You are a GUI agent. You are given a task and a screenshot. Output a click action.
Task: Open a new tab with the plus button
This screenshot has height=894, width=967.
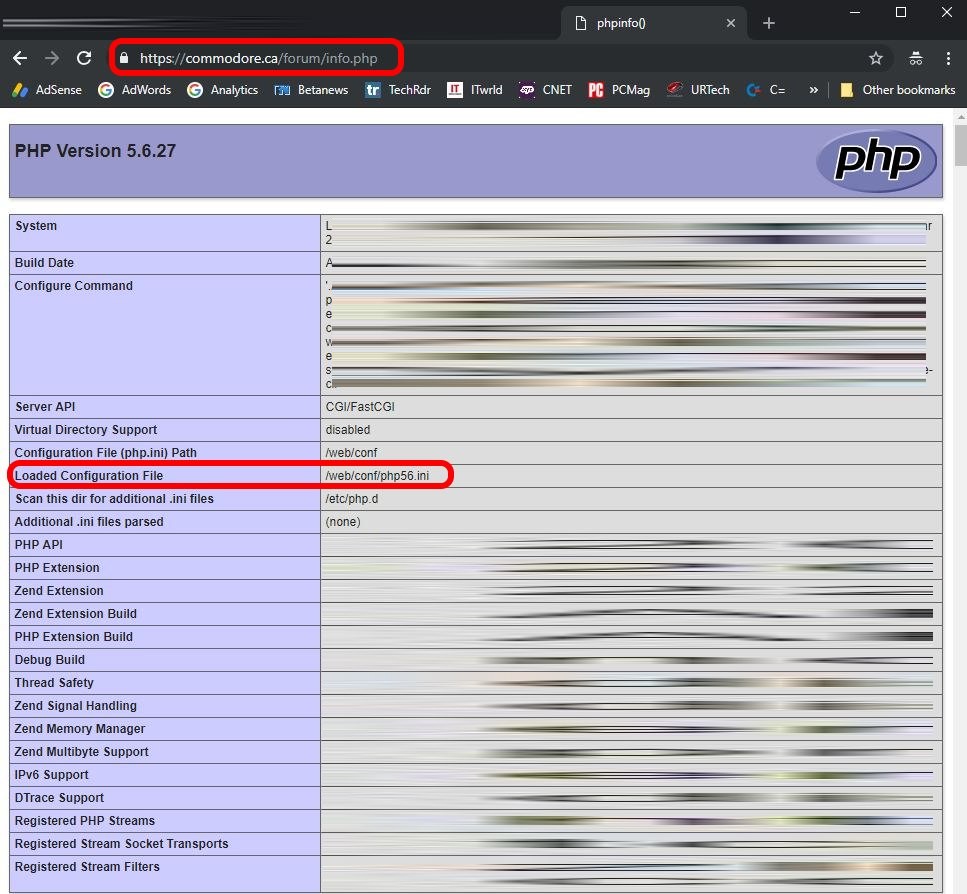click(x=768, y=23)
